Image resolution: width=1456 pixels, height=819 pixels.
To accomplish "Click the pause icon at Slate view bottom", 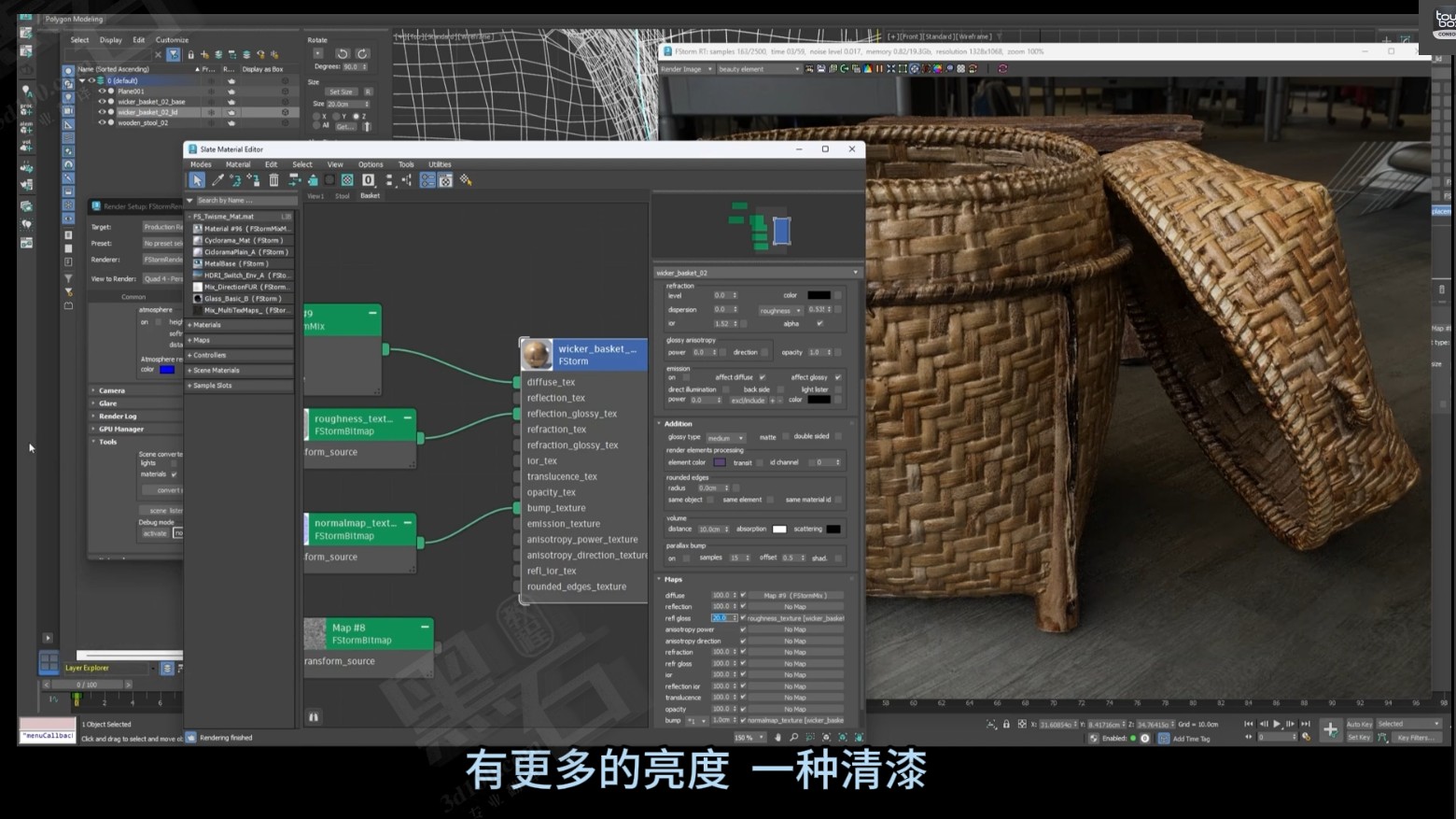I will (x=314, y=717).
